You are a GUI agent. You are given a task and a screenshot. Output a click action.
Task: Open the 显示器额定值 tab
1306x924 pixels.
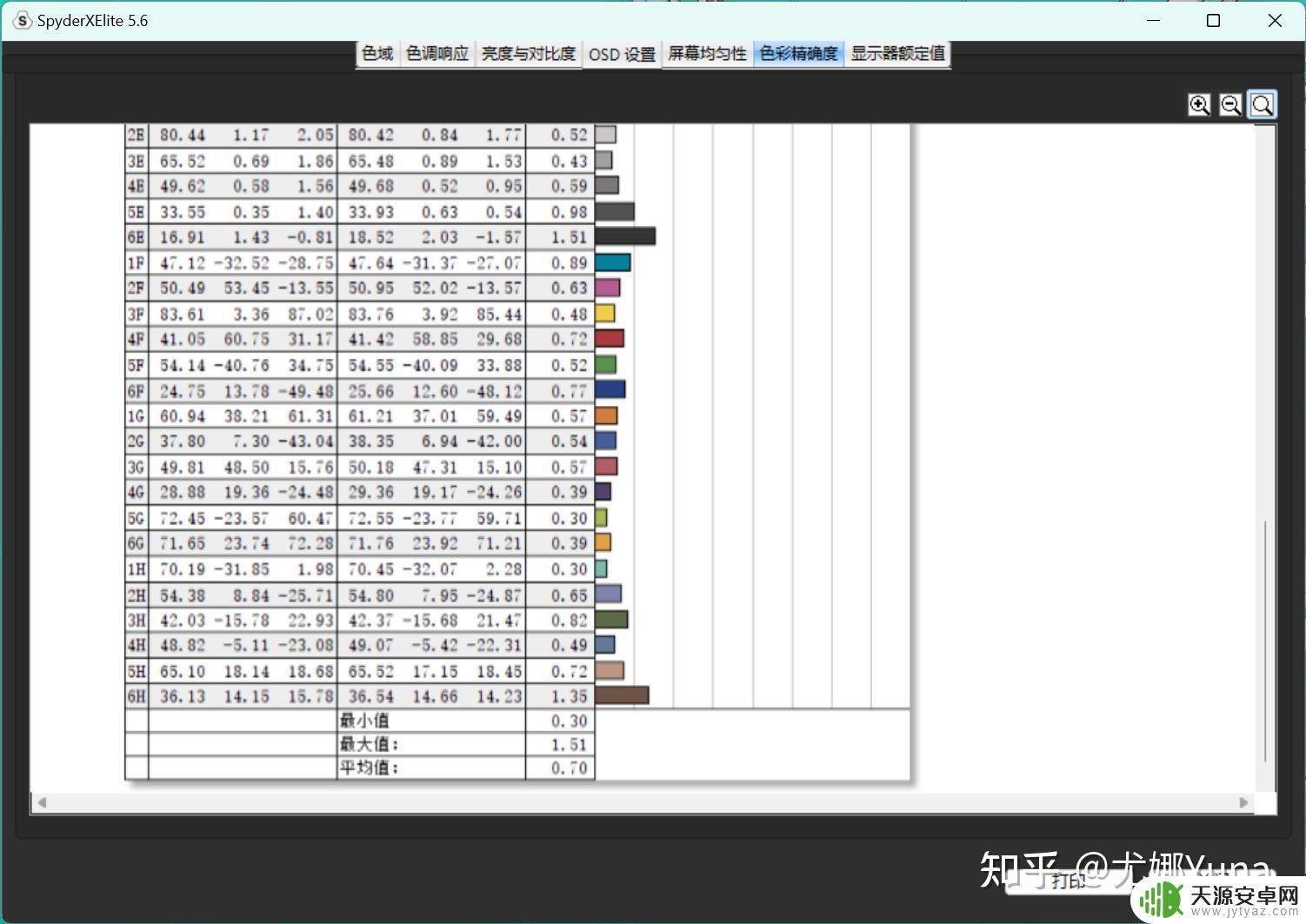click(897, 54)
